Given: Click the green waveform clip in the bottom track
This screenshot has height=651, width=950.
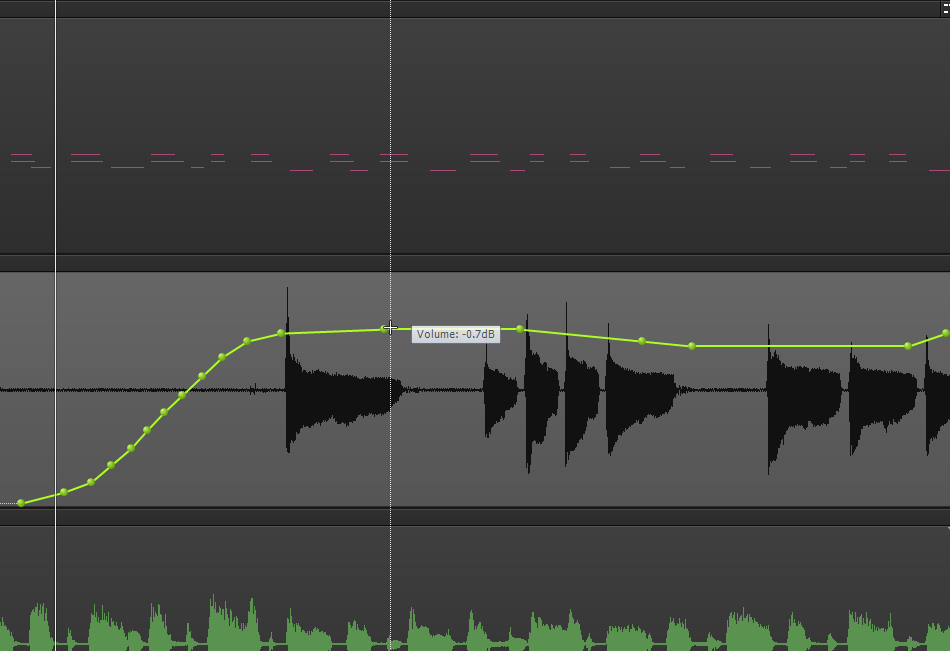Looking at the screenshot, I should pos(475,624).
